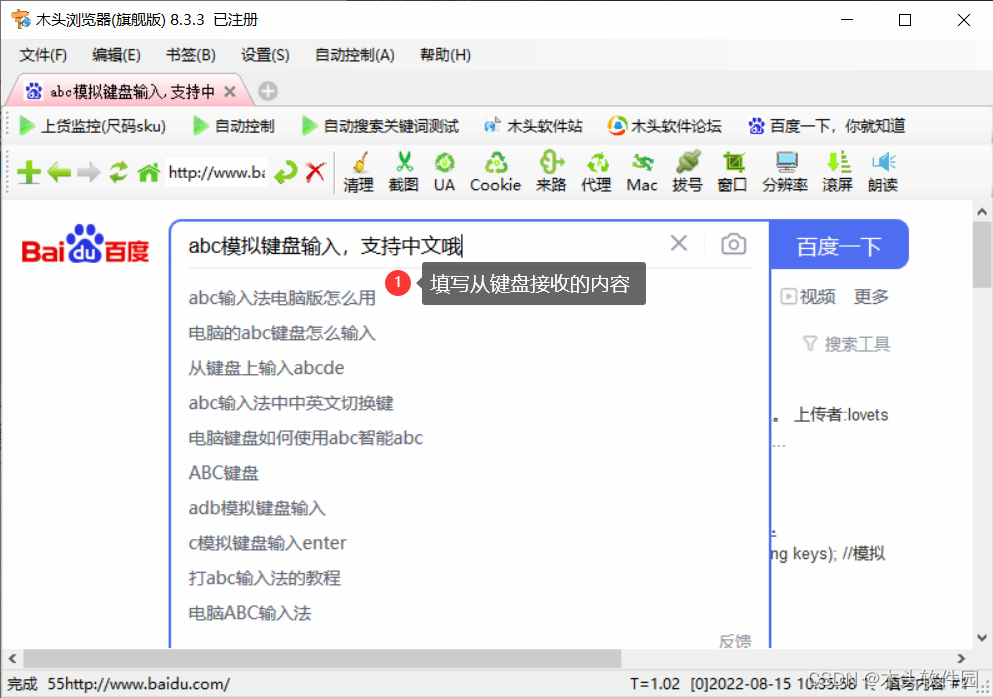
Task: Open the 木头软件站 bookmark
Action: pos(533,126)
